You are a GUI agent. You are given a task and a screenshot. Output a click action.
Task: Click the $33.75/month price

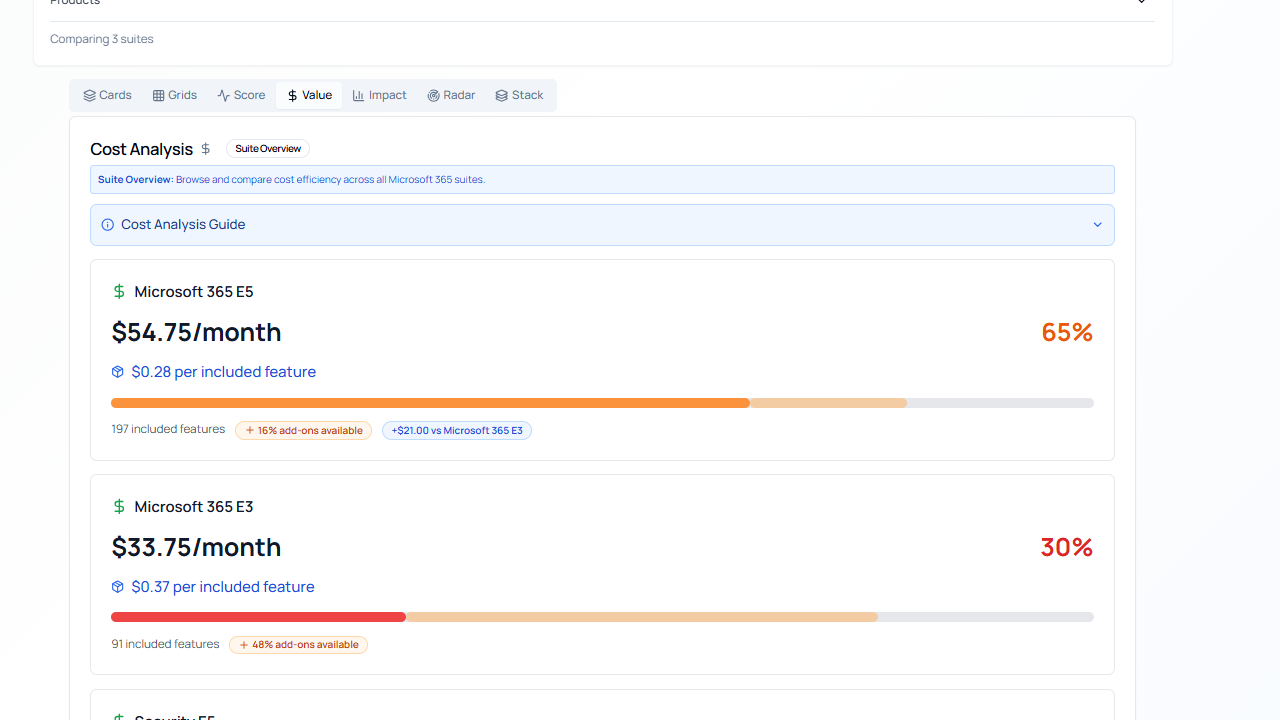[x=196, y=547]
